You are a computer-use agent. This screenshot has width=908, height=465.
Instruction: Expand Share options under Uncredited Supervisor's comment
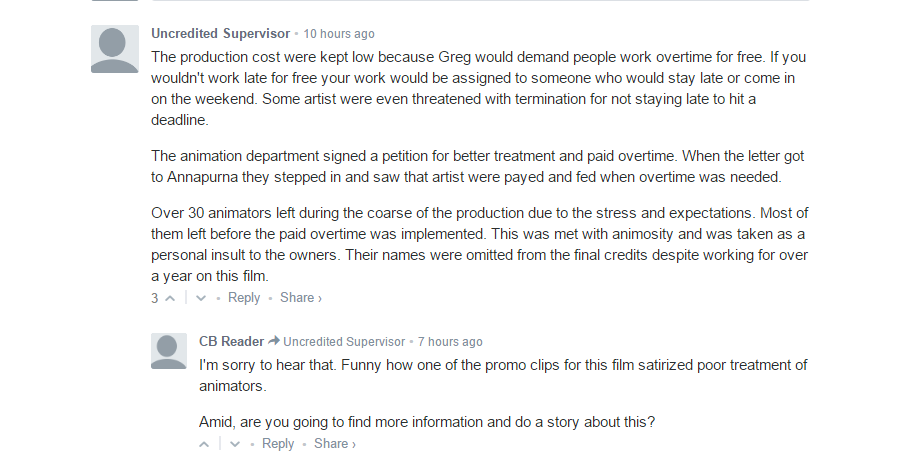[301, 298]
